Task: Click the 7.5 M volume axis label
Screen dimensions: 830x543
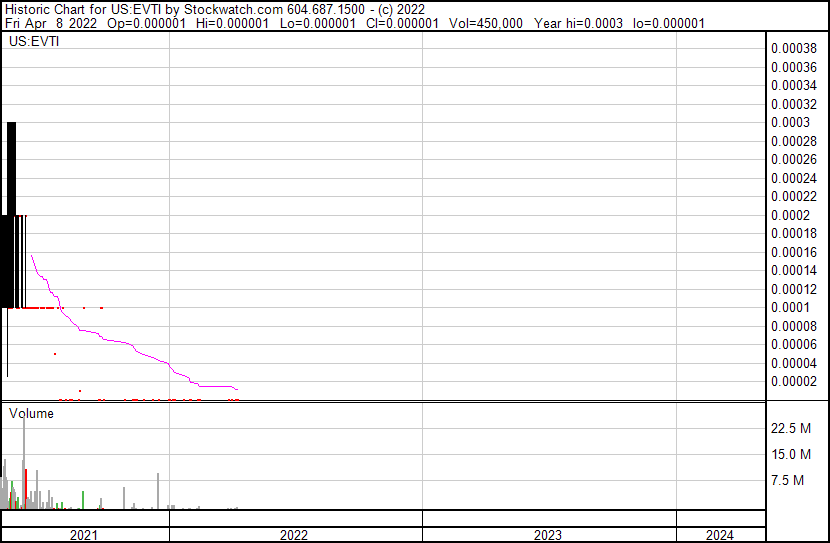Action: click(788, 480)
